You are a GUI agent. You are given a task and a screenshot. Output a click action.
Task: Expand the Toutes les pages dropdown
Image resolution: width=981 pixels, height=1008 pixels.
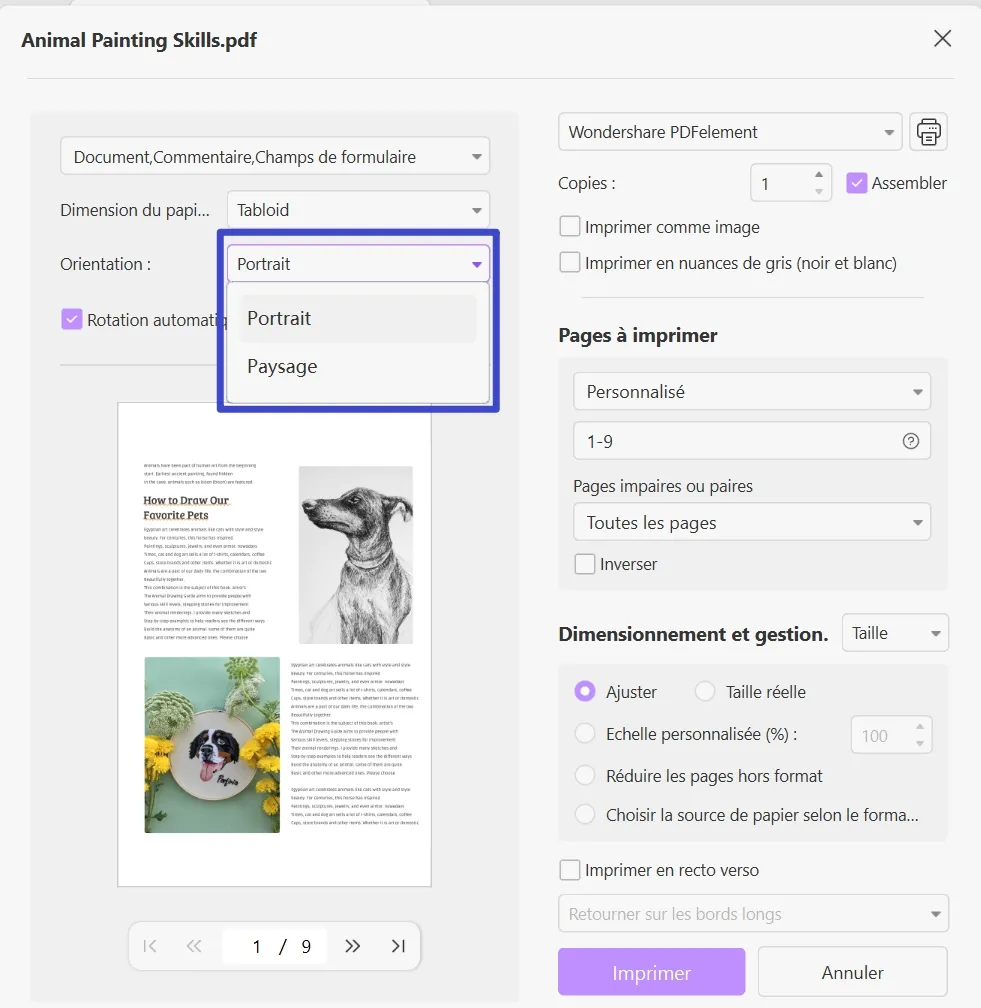click(751, 521)
